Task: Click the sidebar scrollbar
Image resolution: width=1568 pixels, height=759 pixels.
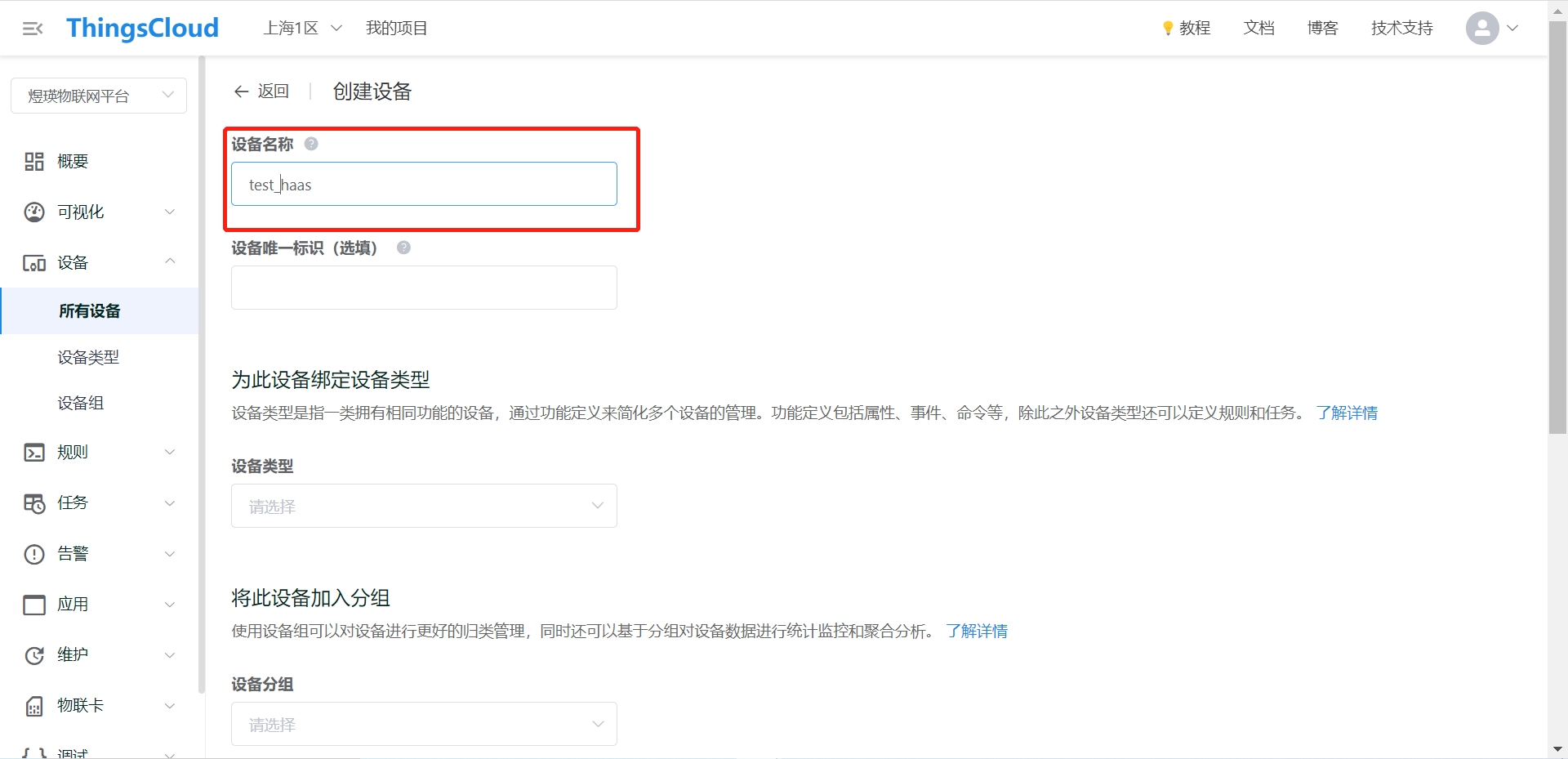Action: [202, 374]
